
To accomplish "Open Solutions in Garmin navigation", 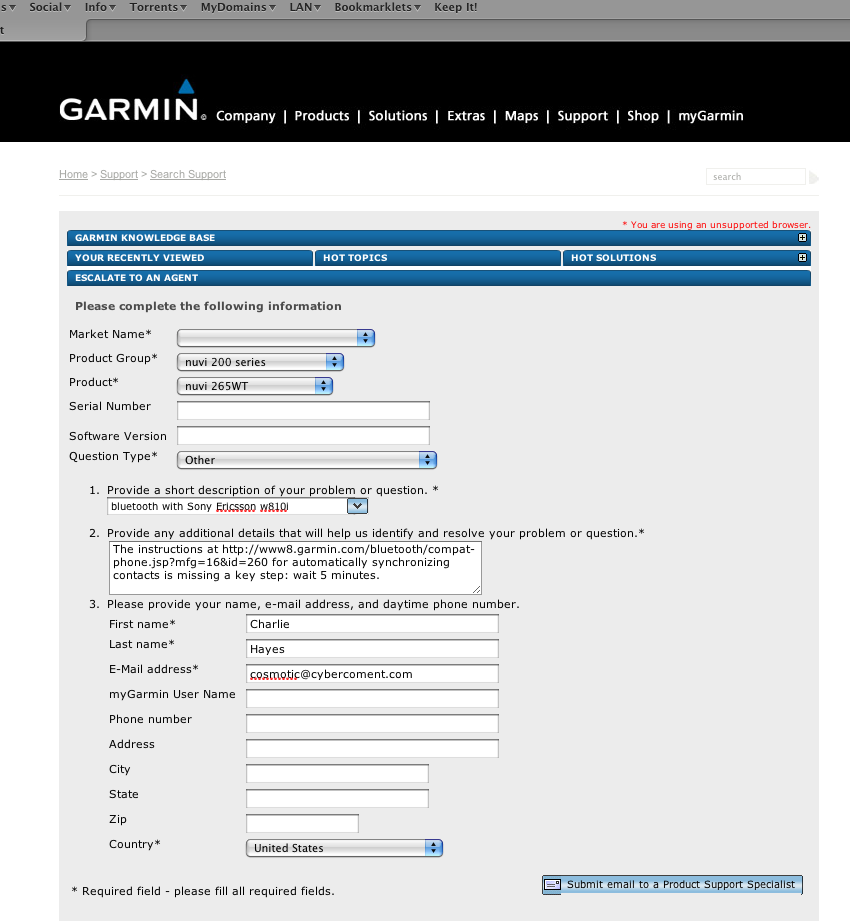I will [x=398, y=116].
